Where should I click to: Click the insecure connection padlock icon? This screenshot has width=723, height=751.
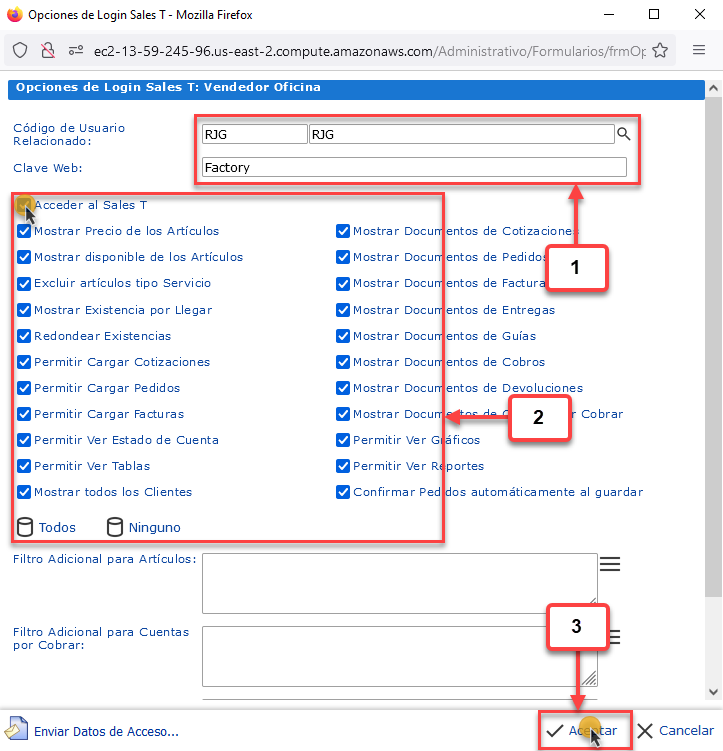click(47, 50)
